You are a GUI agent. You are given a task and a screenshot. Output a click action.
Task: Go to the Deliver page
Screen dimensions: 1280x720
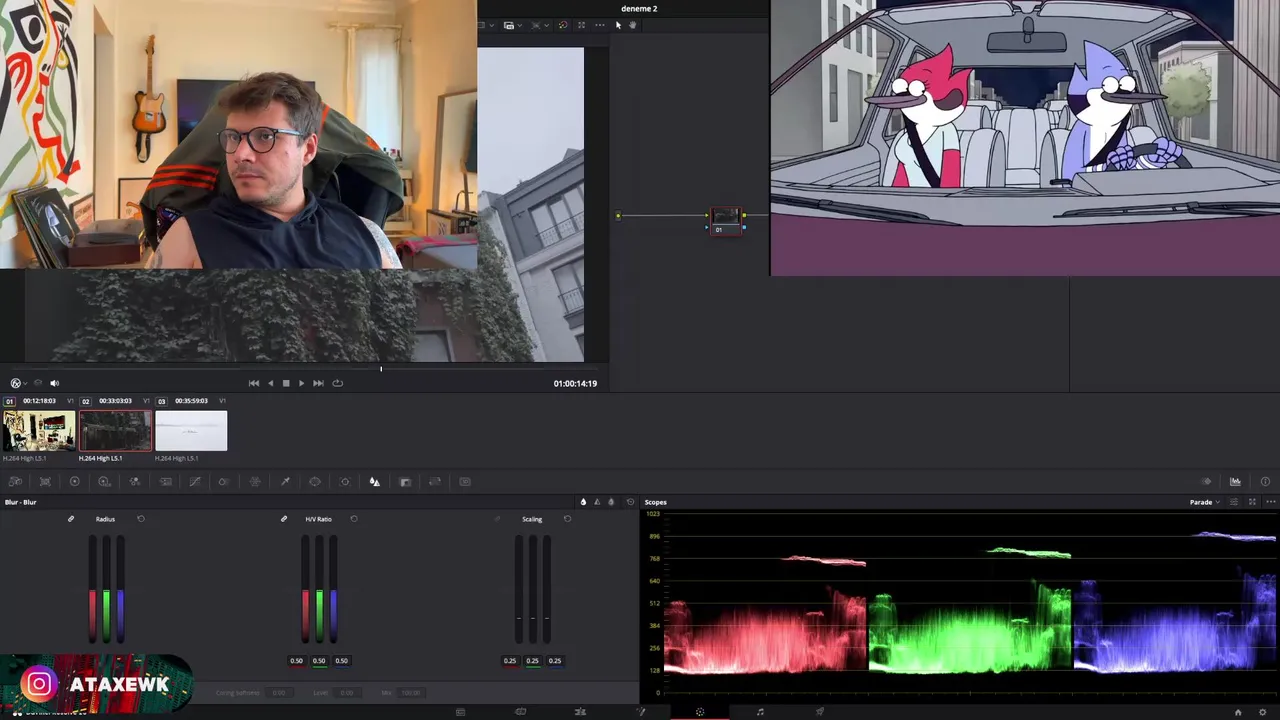[x=820, y=712]
